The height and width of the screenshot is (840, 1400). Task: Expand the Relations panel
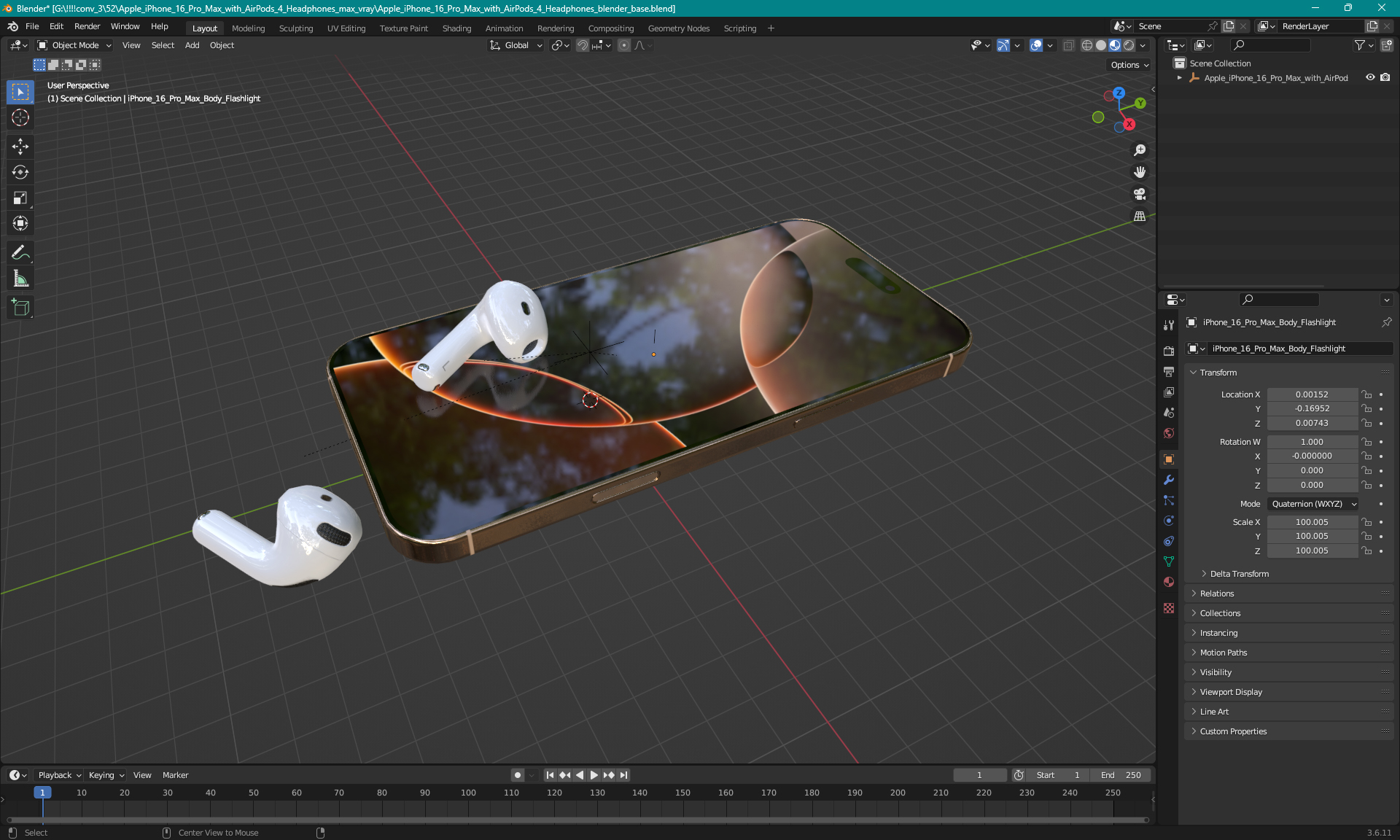pyautogui.click(x=1217, y=594)
